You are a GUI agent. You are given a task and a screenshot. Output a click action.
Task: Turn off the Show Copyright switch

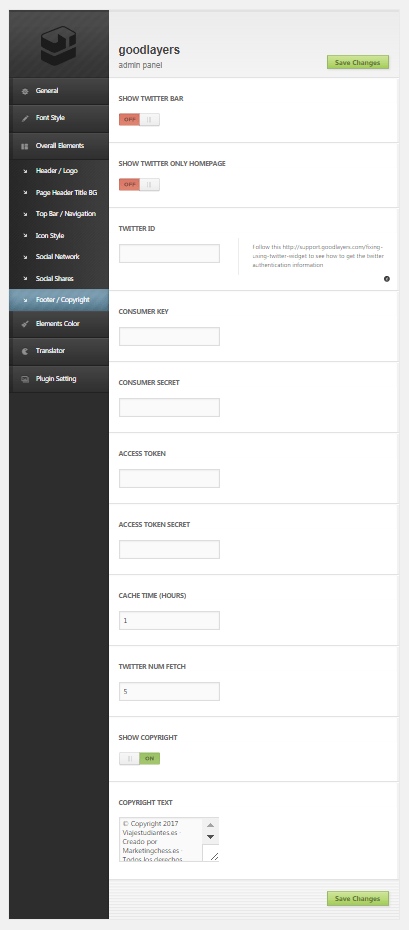139,759
